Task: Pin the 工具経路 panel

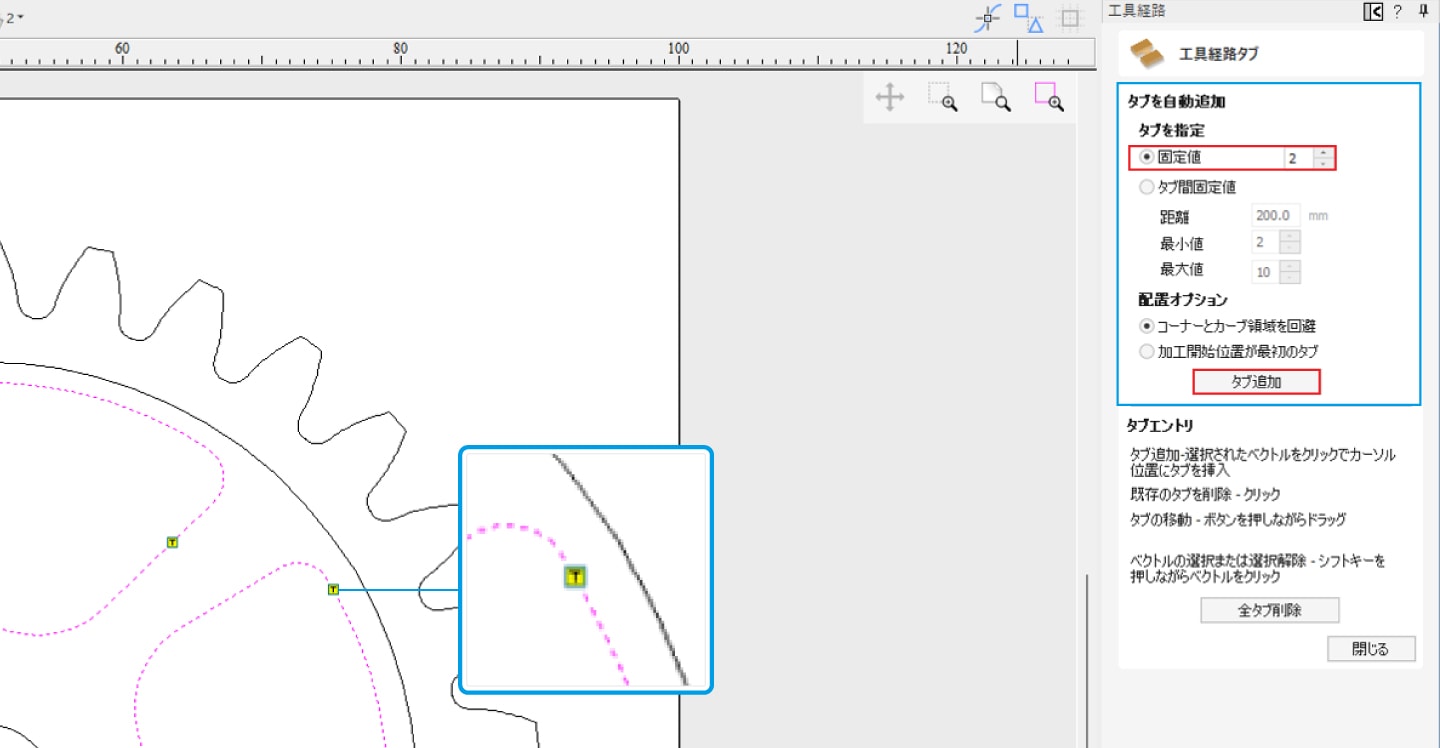Action: coord(1423,12)
